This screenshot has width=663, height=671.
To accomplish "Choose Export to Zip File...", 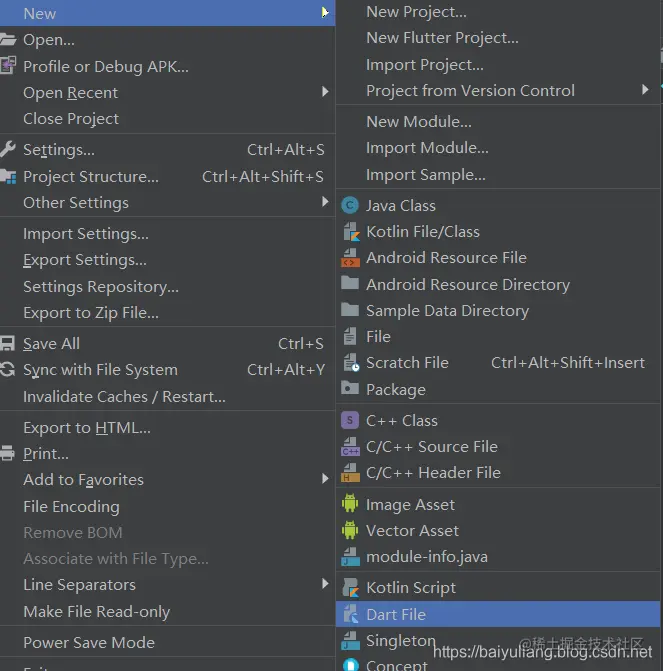I will pyautogui.click(x=91, y=313).
